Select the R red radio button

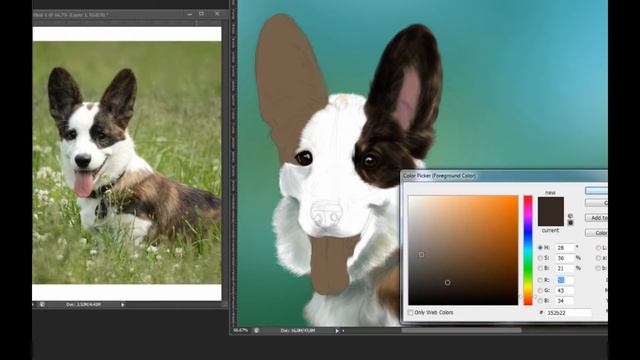point(540,280)
